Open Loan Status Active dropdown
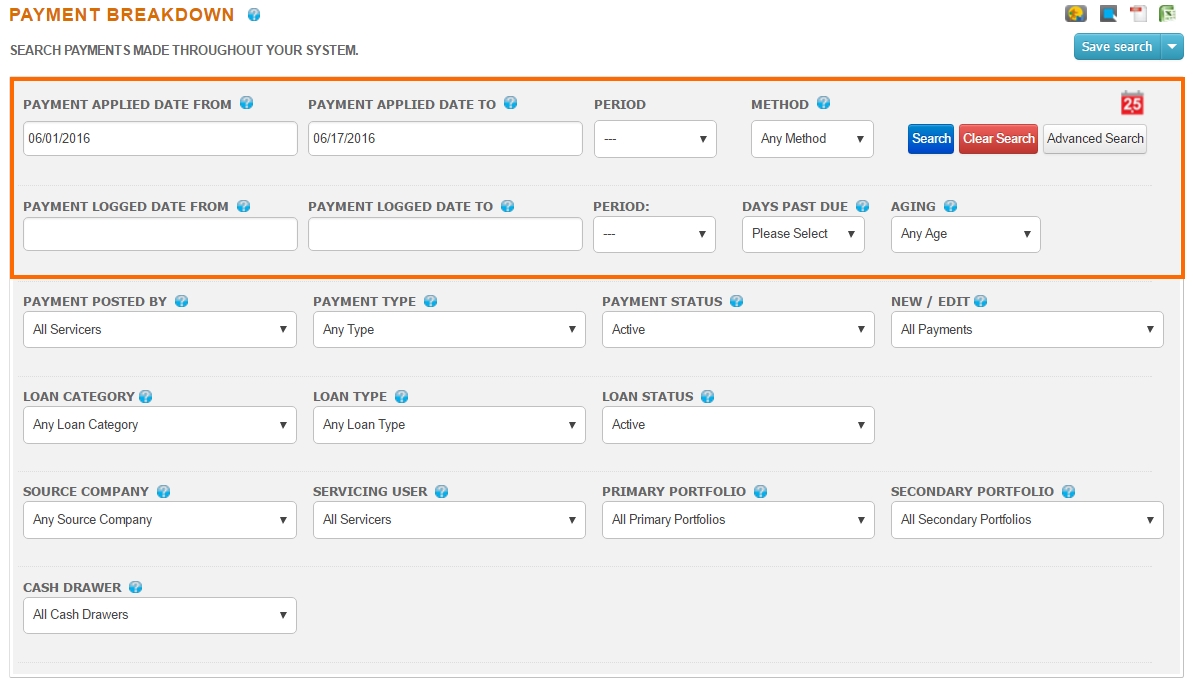This screenshot has width=1193, height=689. 738,424
